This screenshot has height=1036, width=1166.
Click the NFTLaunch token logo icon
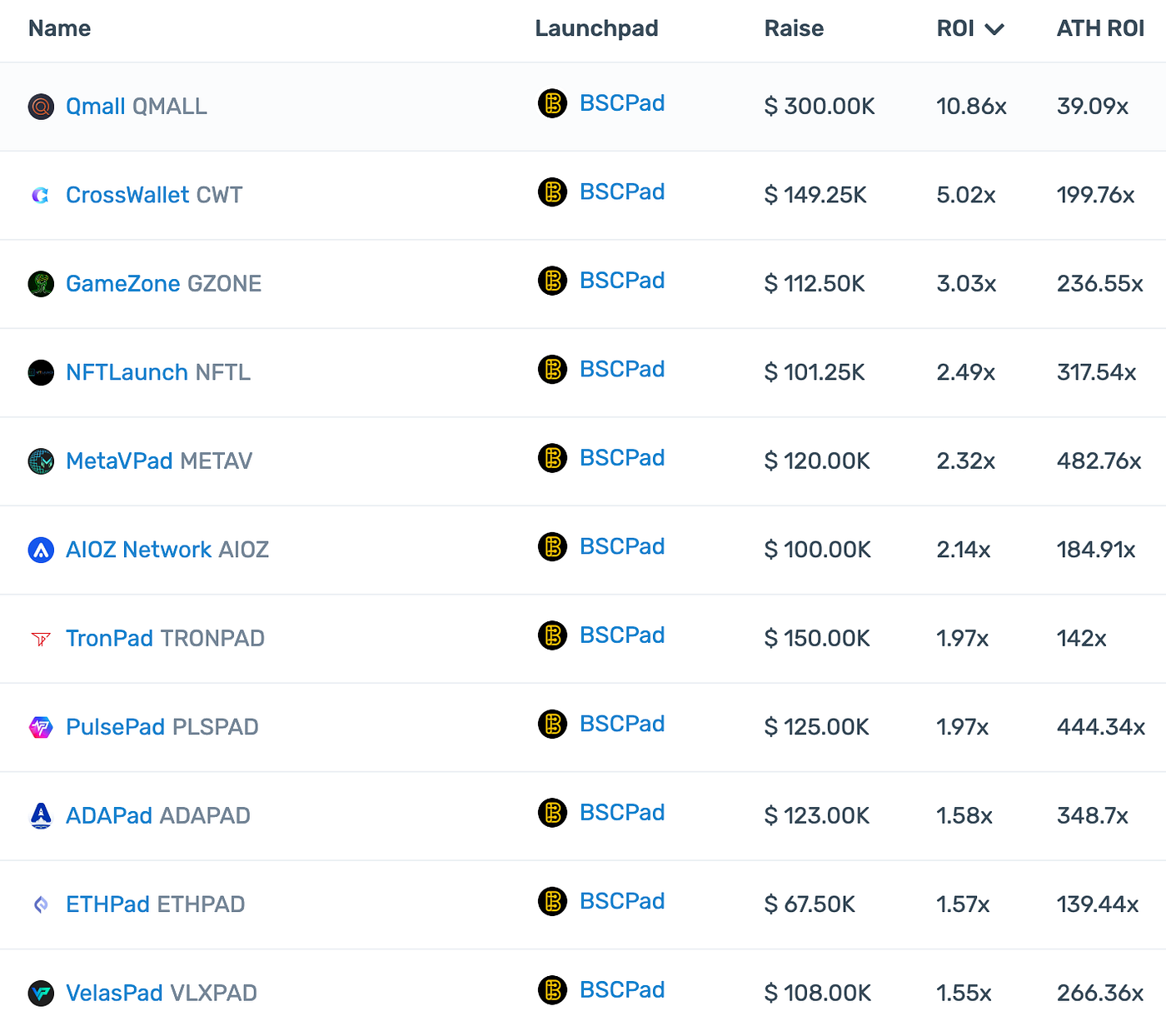pos(41,372)
